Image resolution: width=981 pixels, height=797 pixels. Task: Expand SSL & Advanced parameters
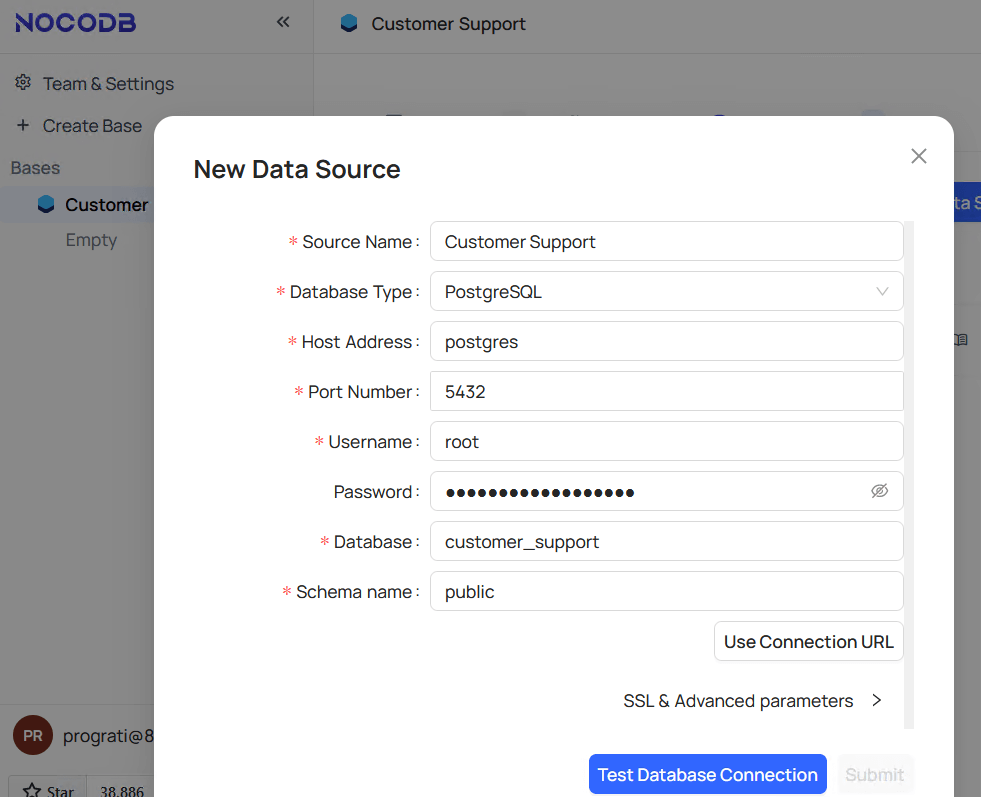click(x=752, y=701)
